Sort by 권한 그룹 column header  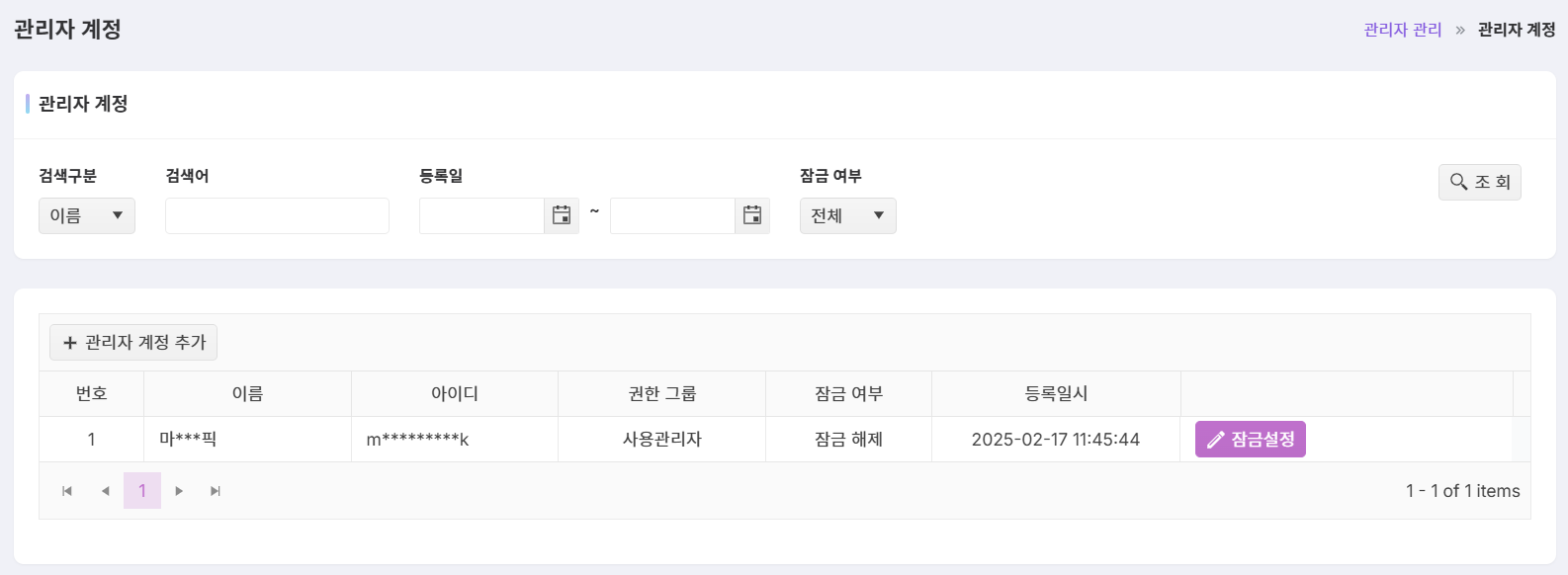pyautogui.click(x=662, y=393)
